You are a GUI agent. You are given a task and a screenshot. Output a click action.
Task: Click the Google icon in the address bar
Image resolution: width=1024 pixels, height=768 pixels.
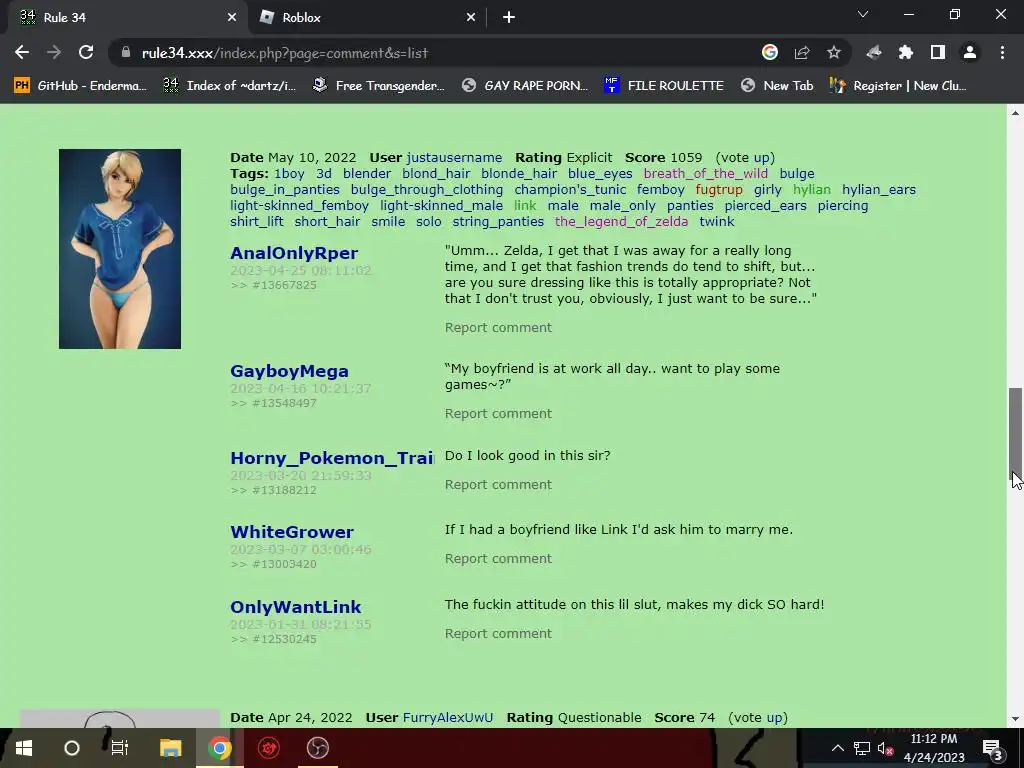[x=770, y=52]
